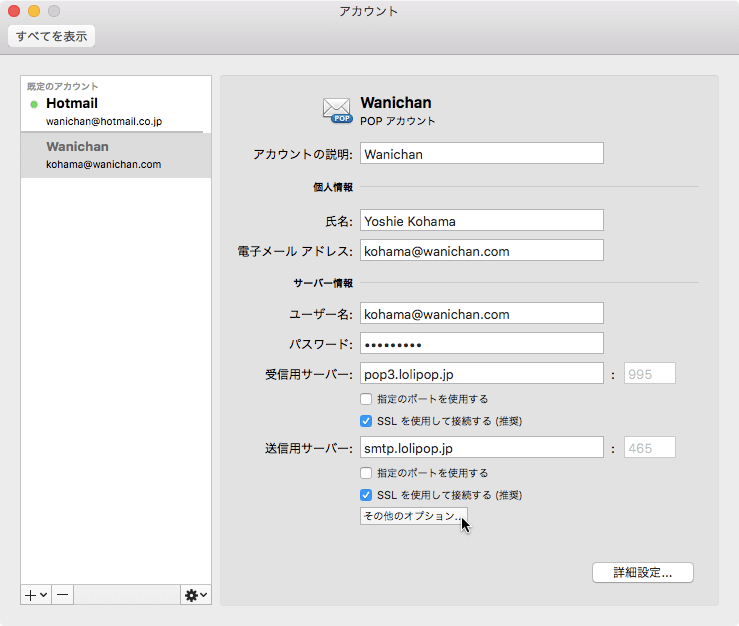Click the minus button to remove account
The width and height of the screenshot is (739, 626).
pyautogui.click(x=62, y=594)
